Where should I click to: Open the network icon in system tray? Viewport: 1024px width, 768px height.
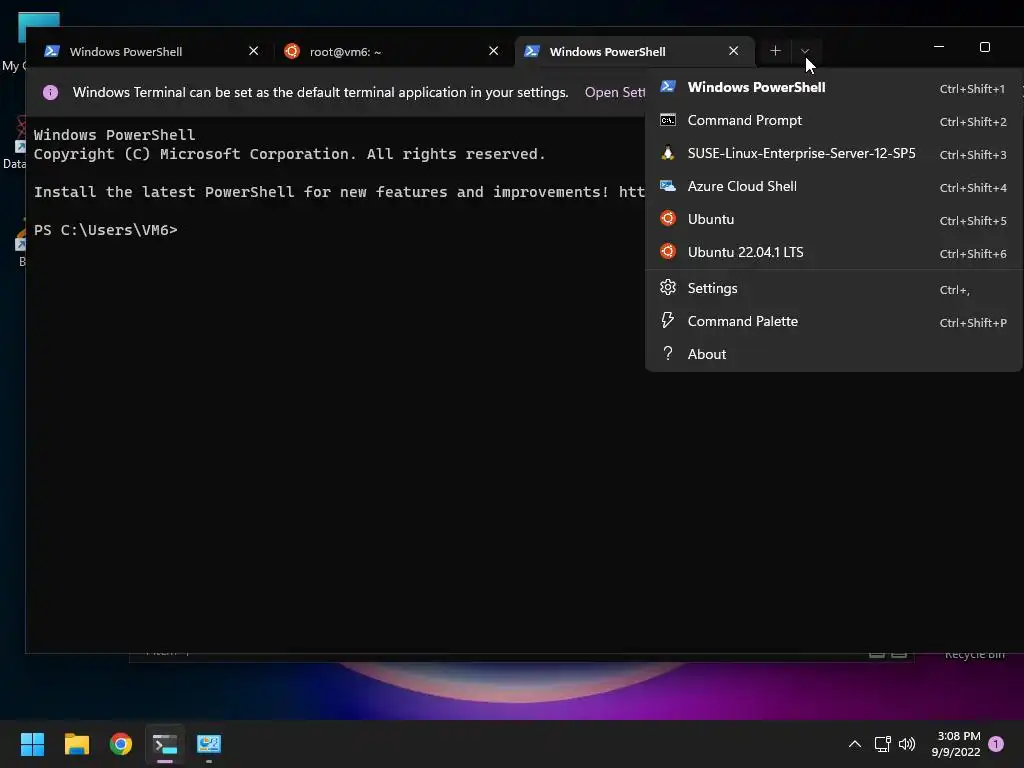[x=882, y=744]
